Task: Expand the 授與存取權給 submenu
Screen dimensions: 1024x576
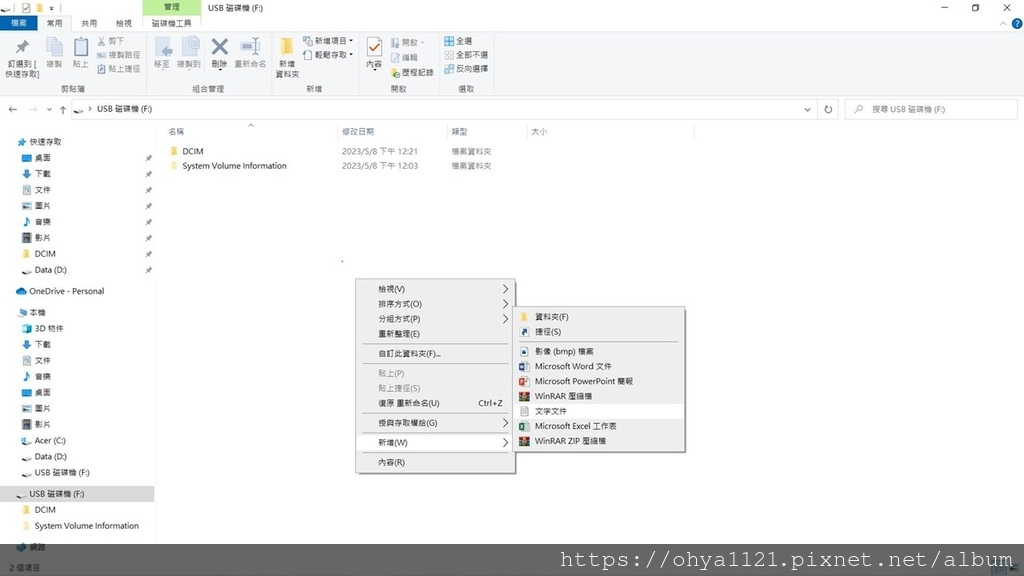Action: pos(507,422)
